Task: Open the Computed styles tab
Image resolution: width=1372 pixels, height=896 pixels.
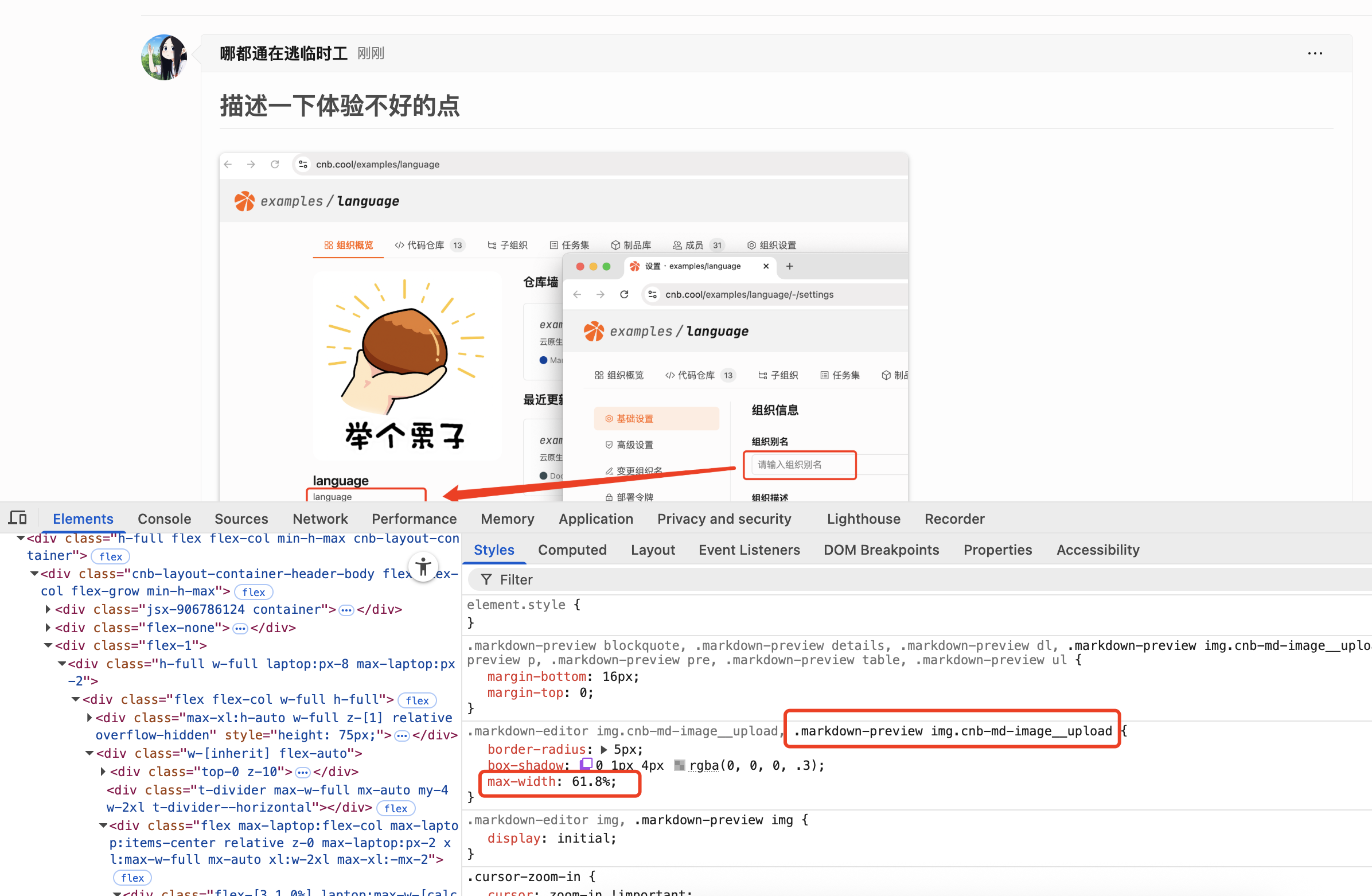Action: coord(572,550)
